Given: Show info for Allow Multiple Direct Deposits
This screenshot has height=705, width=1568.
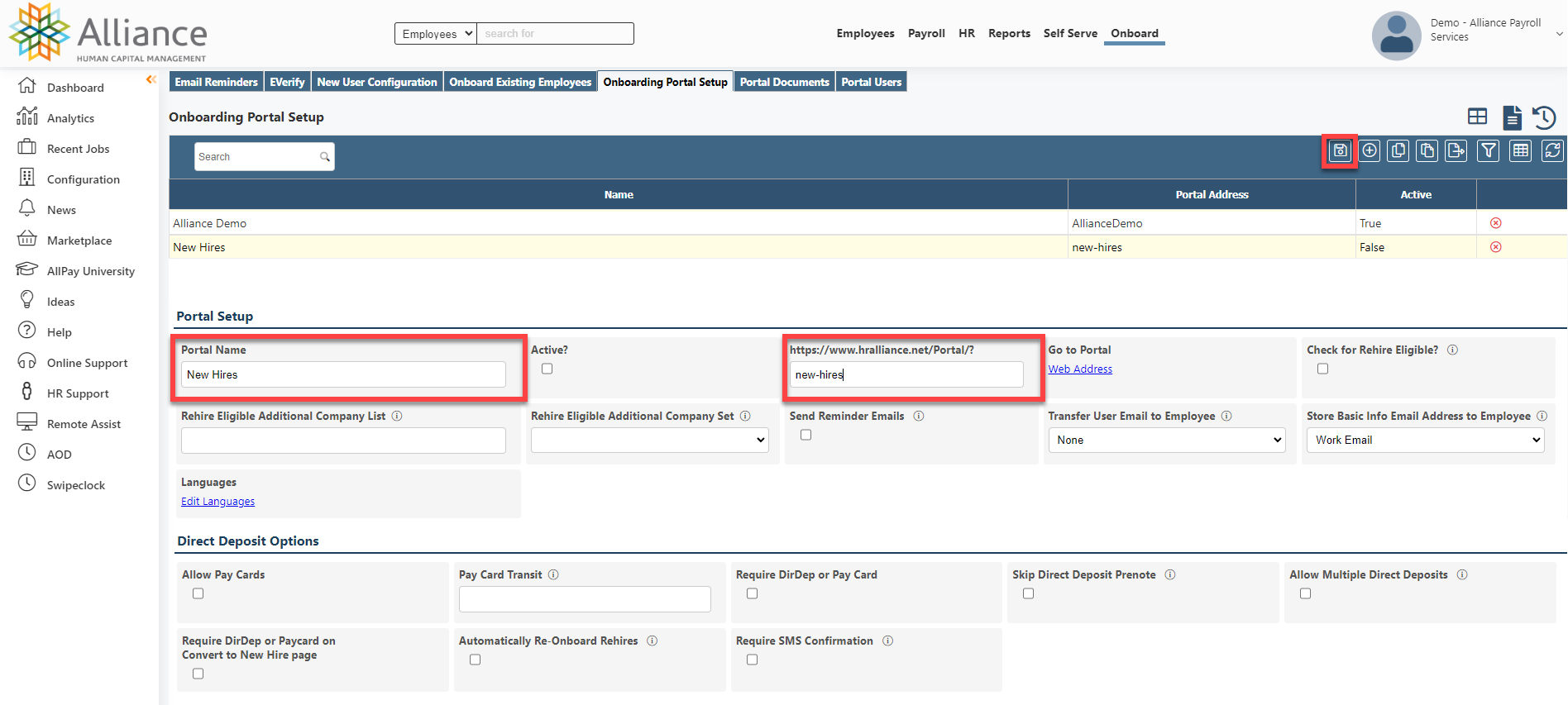Looking at the screenshot, I should point(1462,574).
